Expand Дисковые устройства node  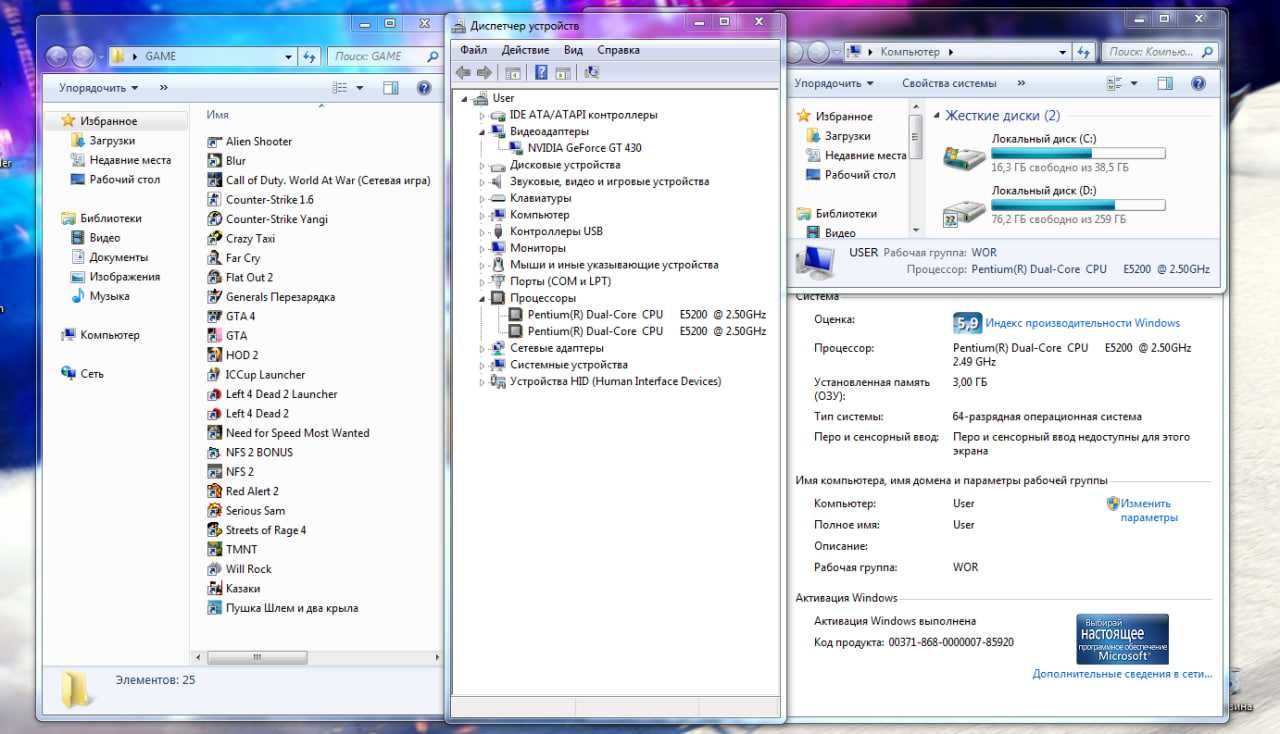click(482, 165)
